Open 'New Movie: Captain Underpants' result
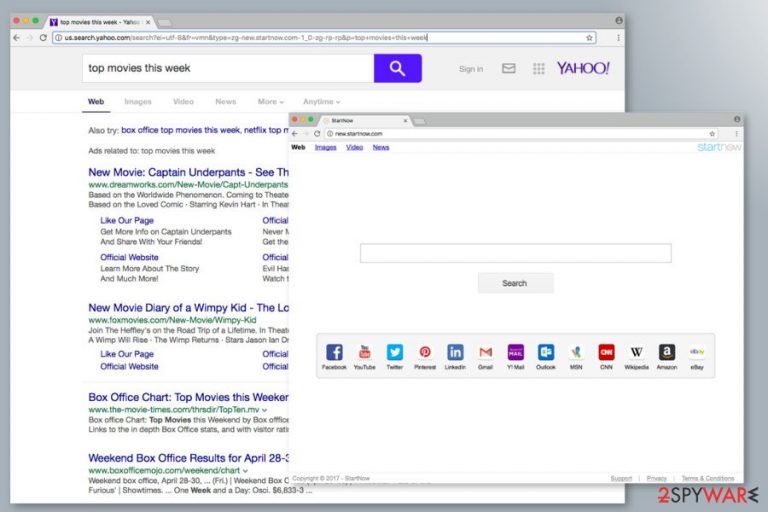Screen dimensions: 768x512 click(x=189, y=172)
